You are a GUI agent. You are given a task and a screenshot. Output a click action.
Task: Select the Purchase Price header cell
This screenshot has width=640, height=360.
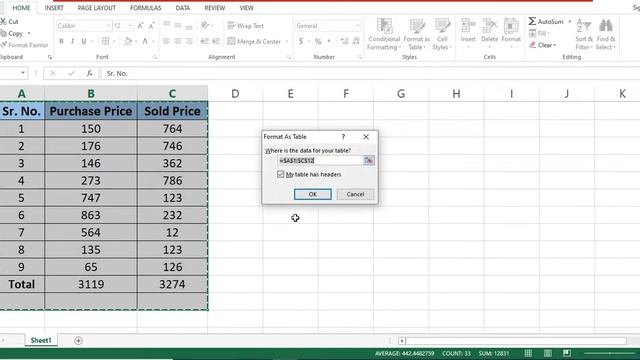(91, 111)
